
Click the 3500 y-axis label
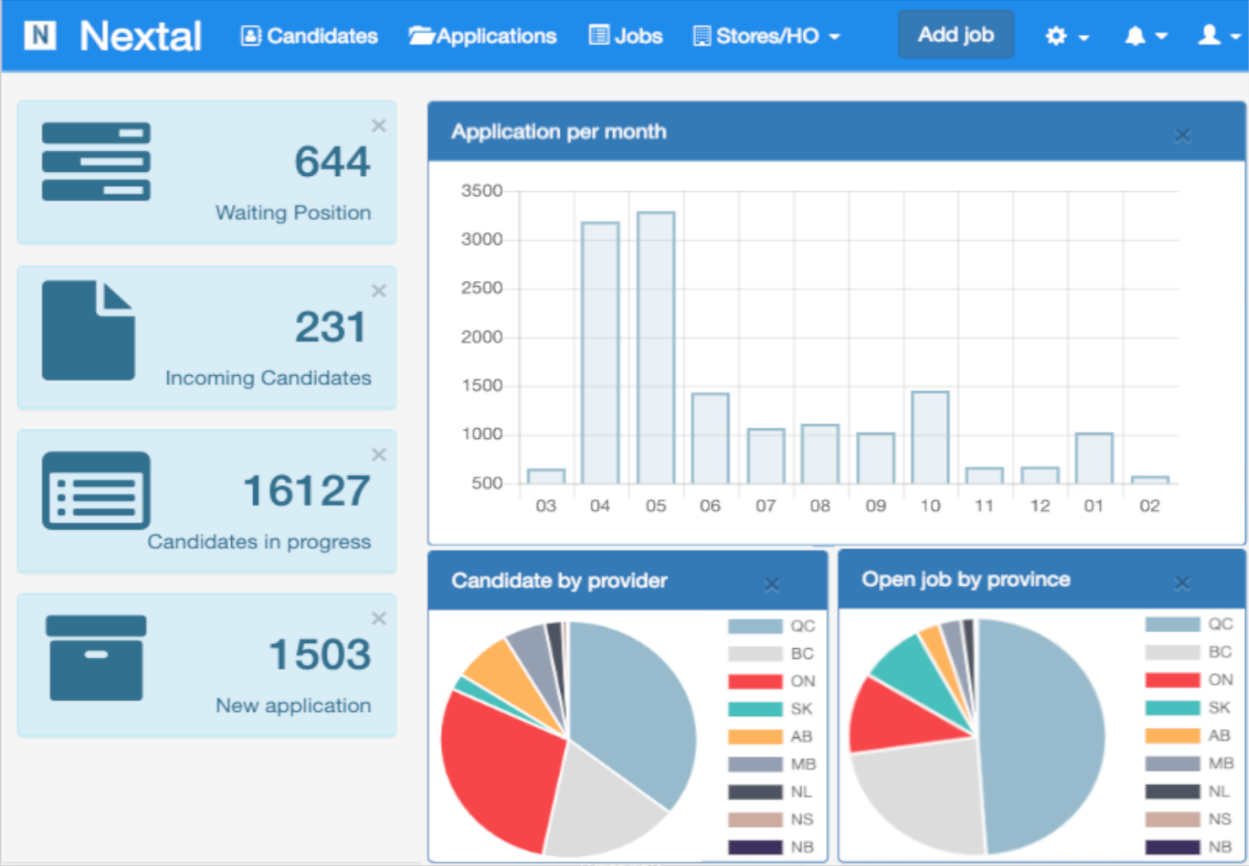tap(482, 191)
